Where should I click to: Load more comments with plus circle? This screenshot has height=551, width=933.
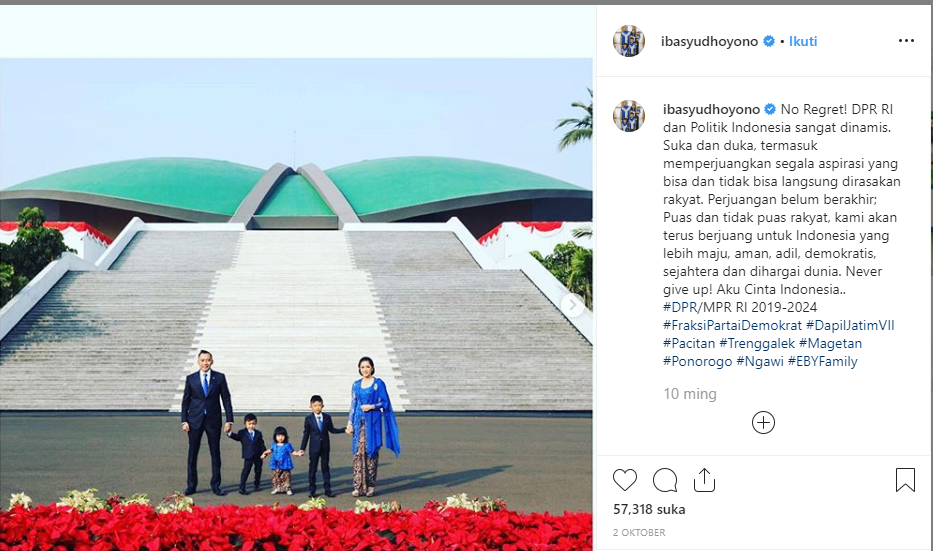point(763,422)
